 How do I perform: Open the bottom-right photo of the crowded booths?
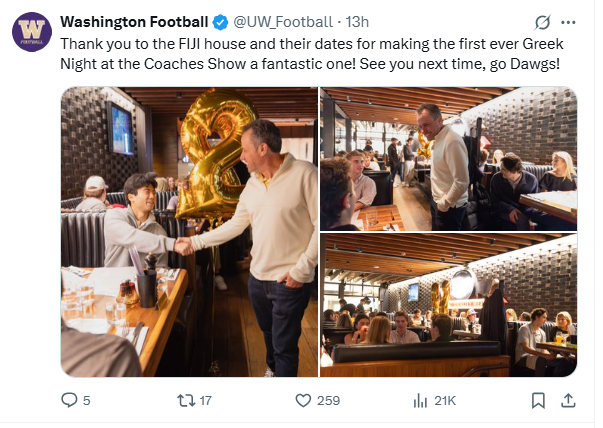448,305
